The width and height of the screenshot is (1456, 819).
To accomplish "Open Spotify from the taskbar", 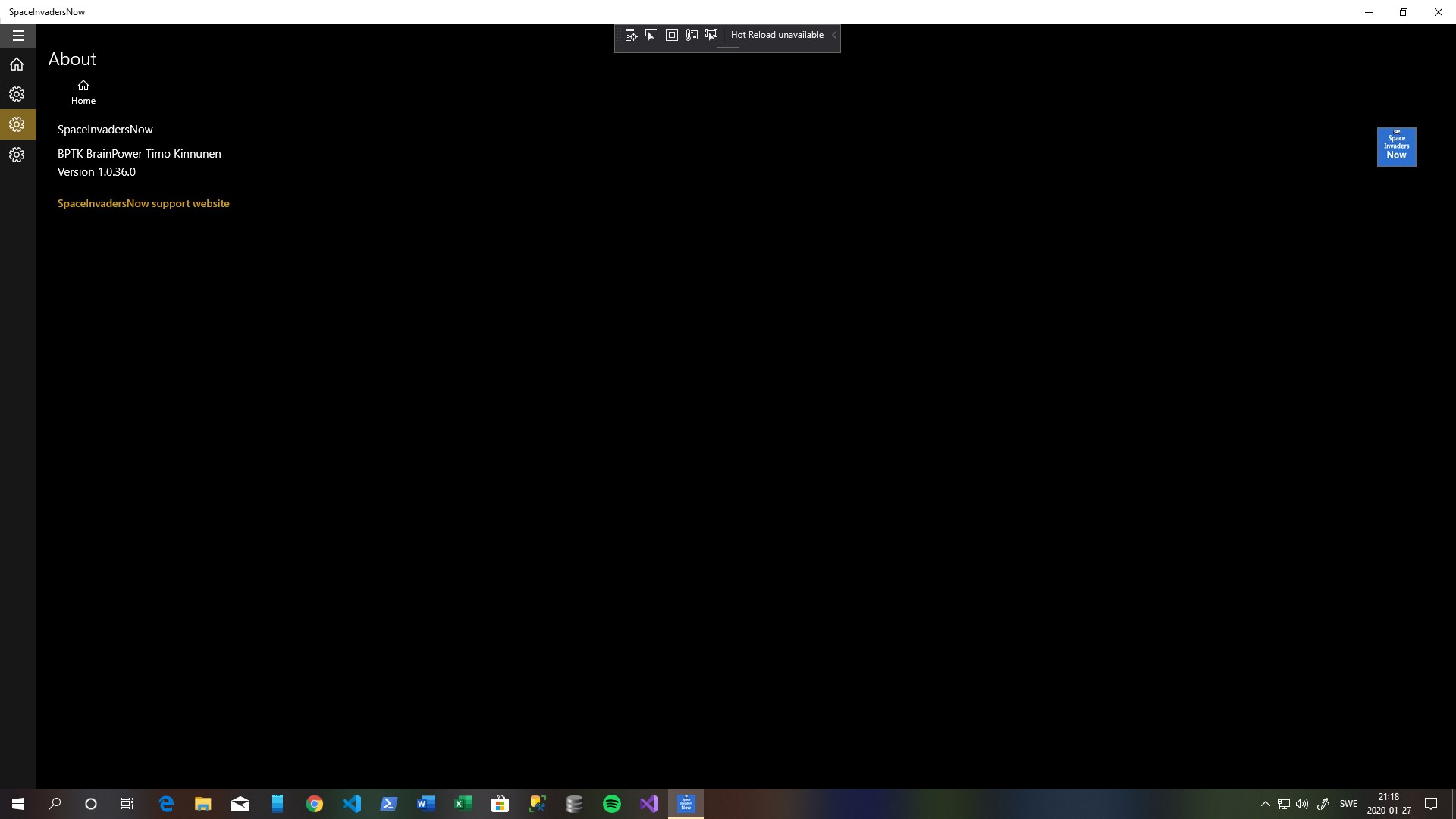I will click(x=611, y=804).
